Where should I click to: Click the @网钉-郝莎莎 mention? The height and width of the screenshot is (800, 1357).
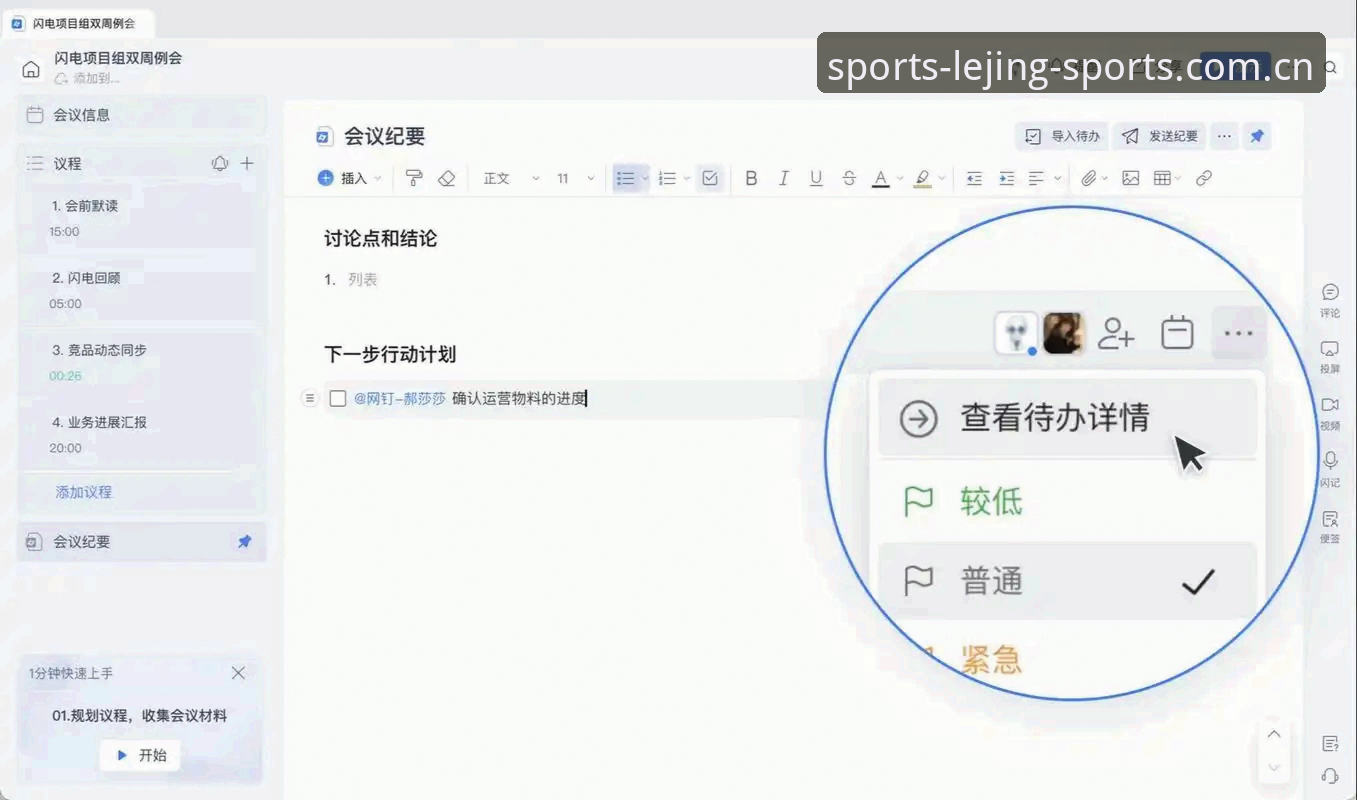coord(400,399)
